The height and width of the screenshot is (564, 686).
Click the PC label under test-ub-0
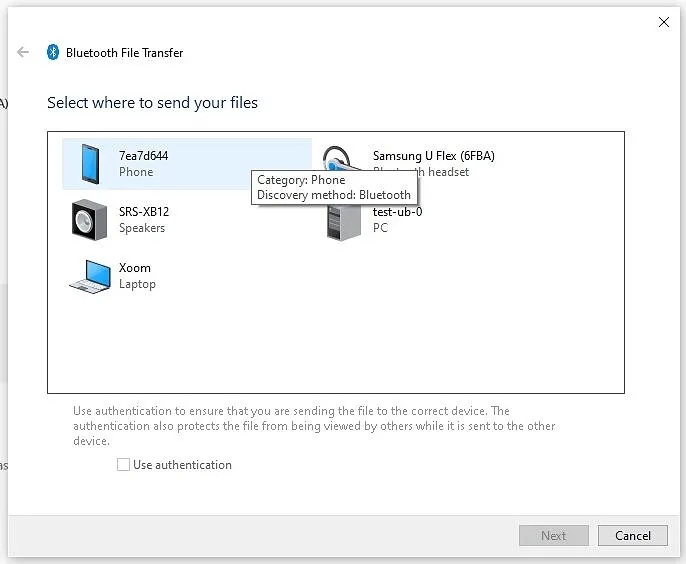pos(380,228)
